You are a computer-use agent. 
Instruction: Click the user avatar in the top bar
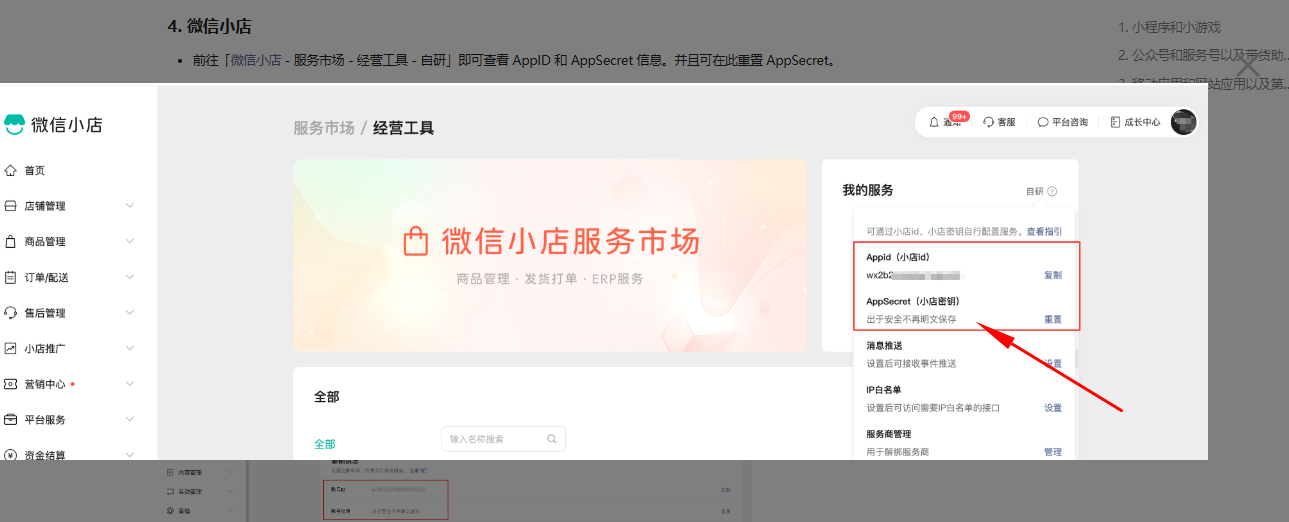1183,122
